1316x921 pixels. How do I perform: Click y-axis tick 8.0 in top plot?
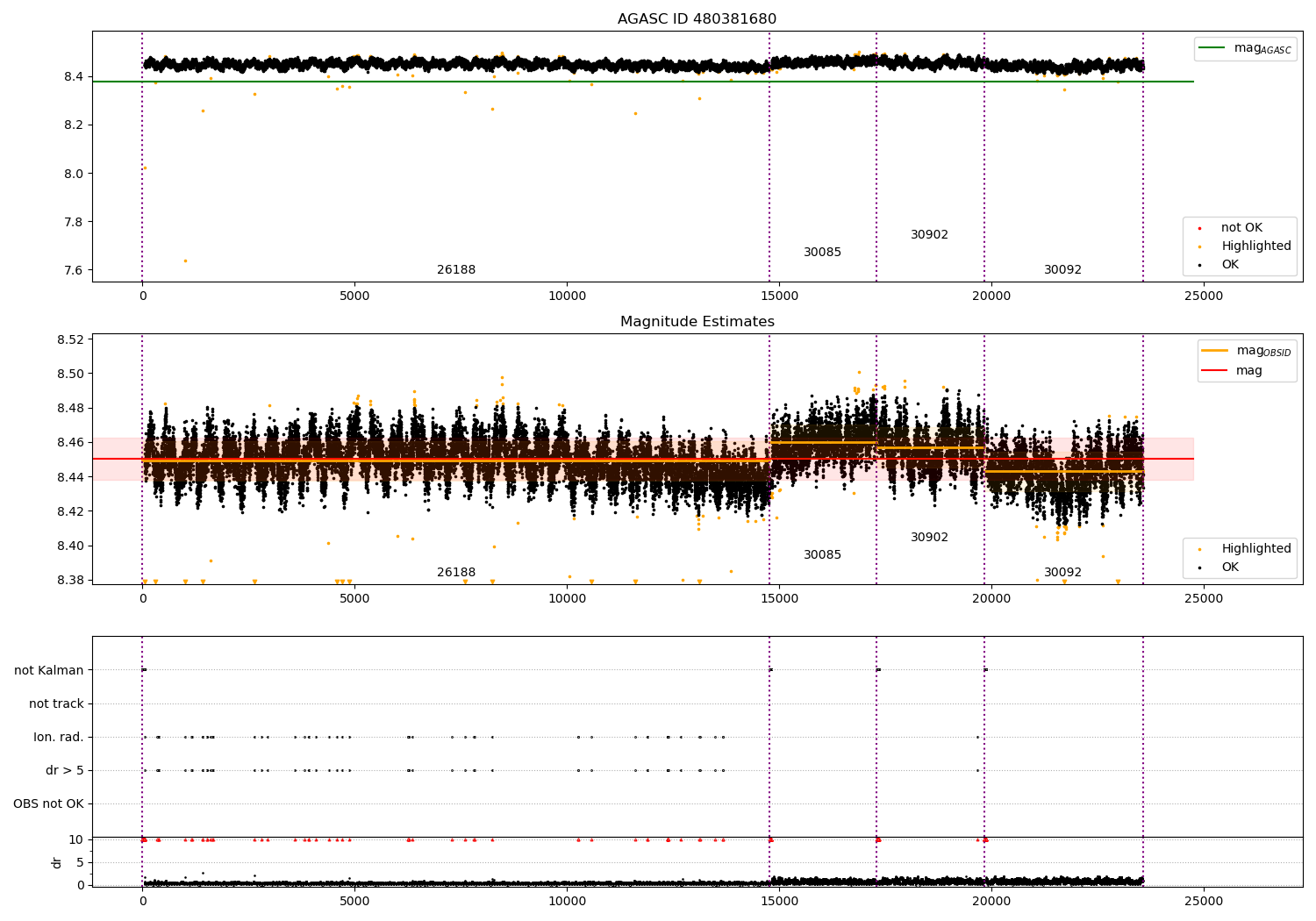(74, 174)
